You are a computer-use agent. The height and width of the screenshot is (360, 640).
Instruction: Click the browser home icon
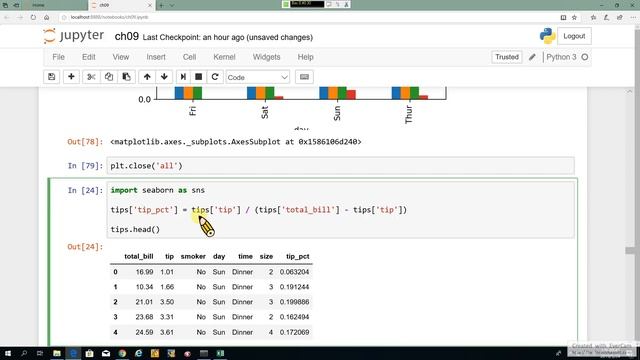pyautogui.click(x=47, y=17)
